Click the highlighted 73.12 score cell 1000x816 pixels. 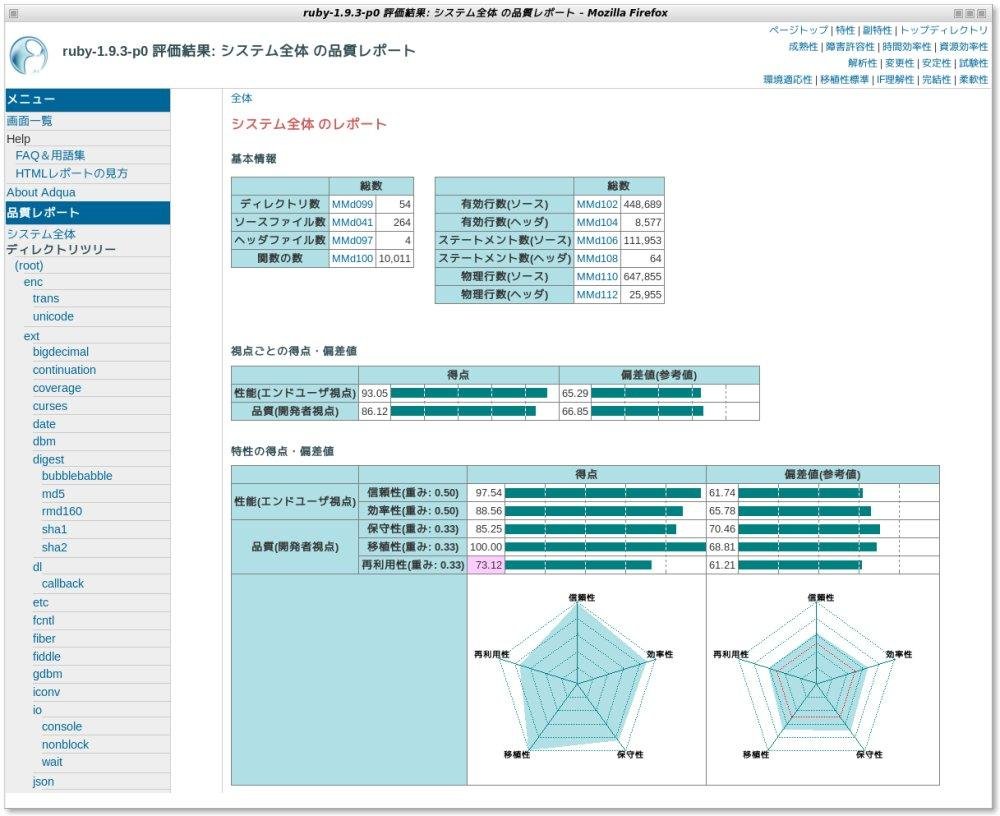[x=486, y=565]
